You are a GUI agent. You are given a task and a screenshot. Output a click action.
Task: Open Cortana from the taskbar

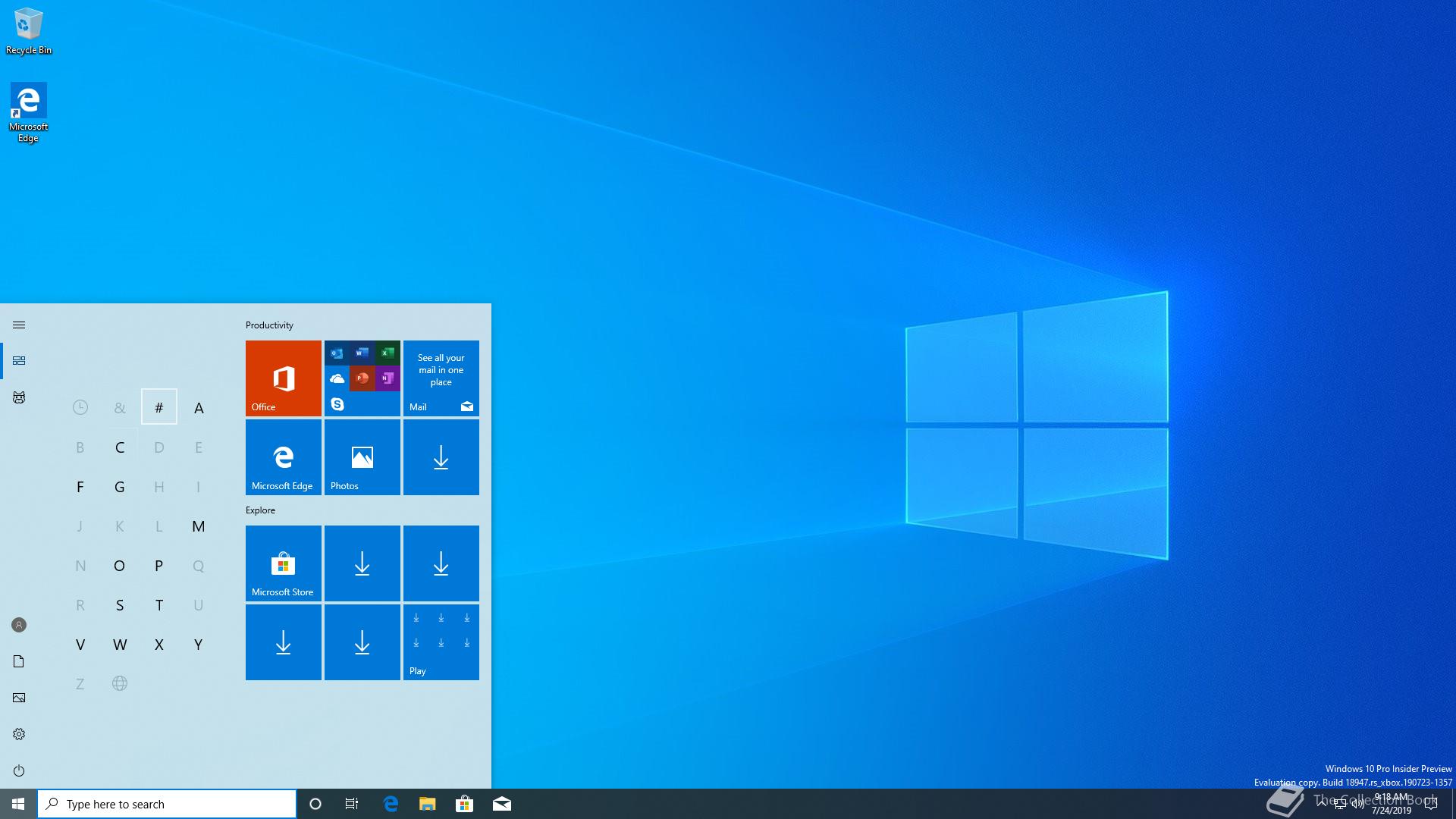point(315,804)
